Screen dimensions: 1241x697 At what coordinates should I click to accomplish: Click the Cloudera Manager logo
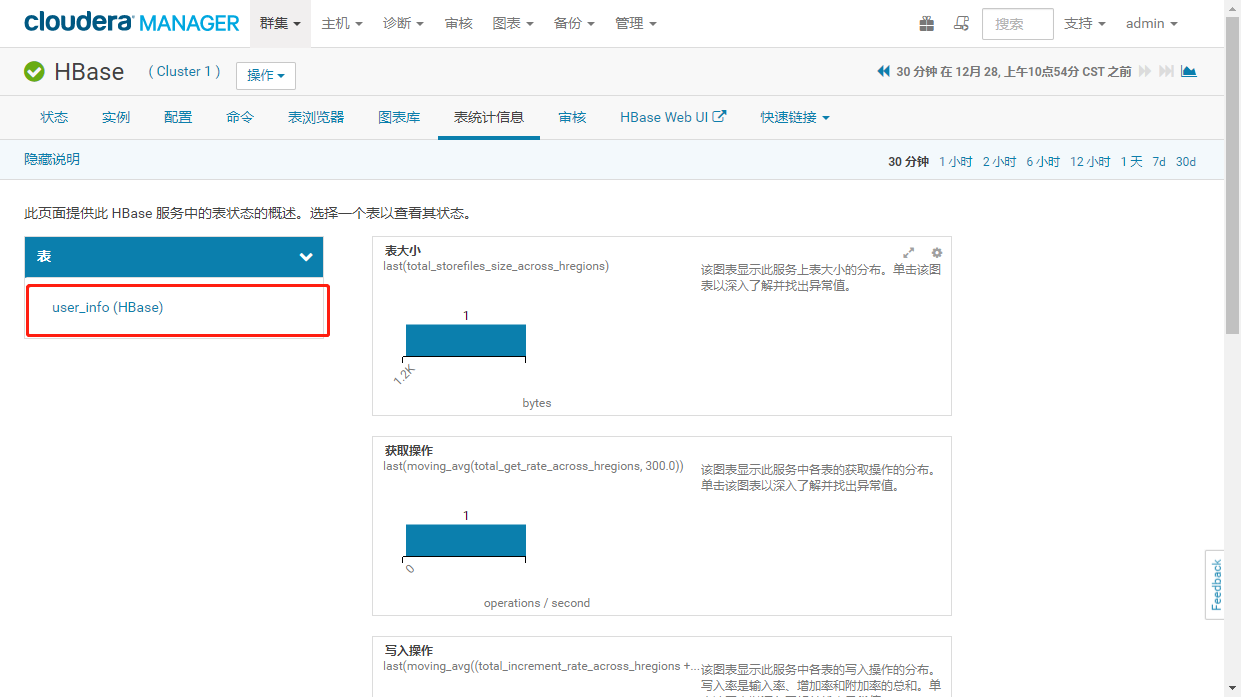[132, 22]
